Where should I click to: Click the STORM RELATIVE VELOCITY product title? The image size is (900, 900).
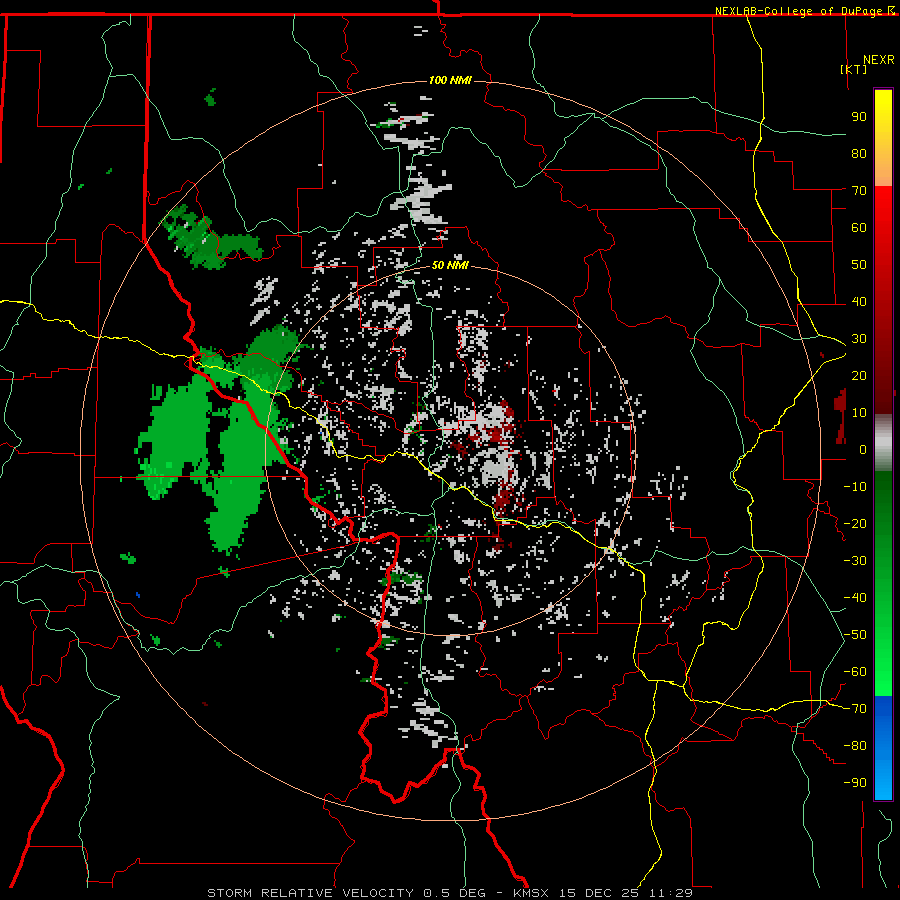point(310,893)
